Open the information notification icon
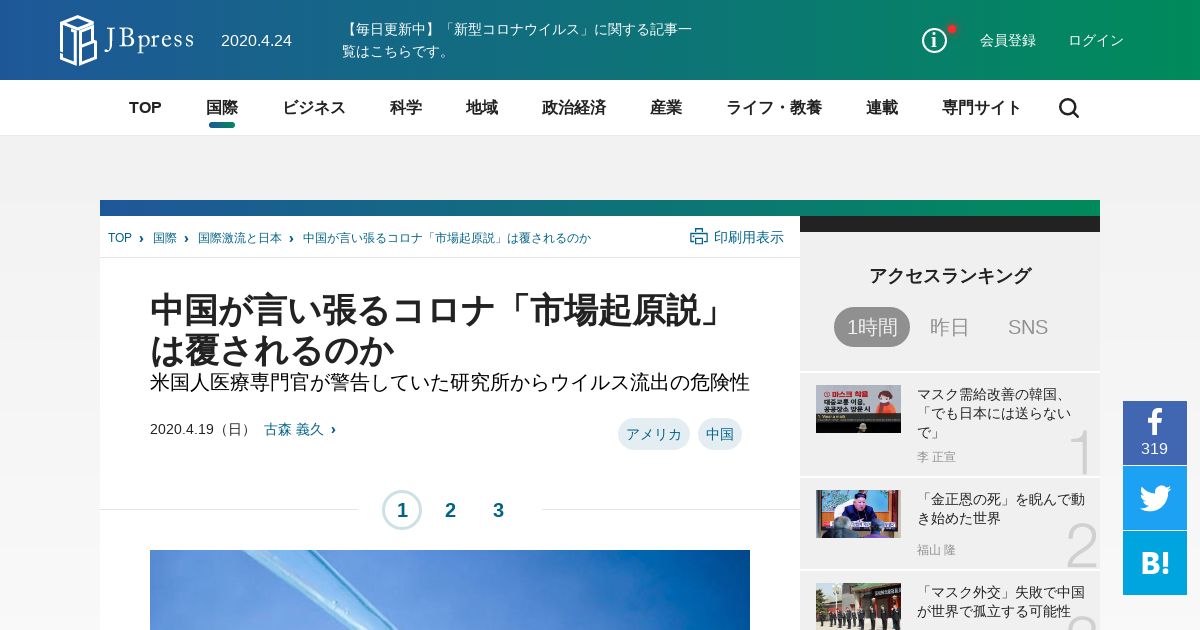Viewport: 1200px width, 630px height. 935,40
